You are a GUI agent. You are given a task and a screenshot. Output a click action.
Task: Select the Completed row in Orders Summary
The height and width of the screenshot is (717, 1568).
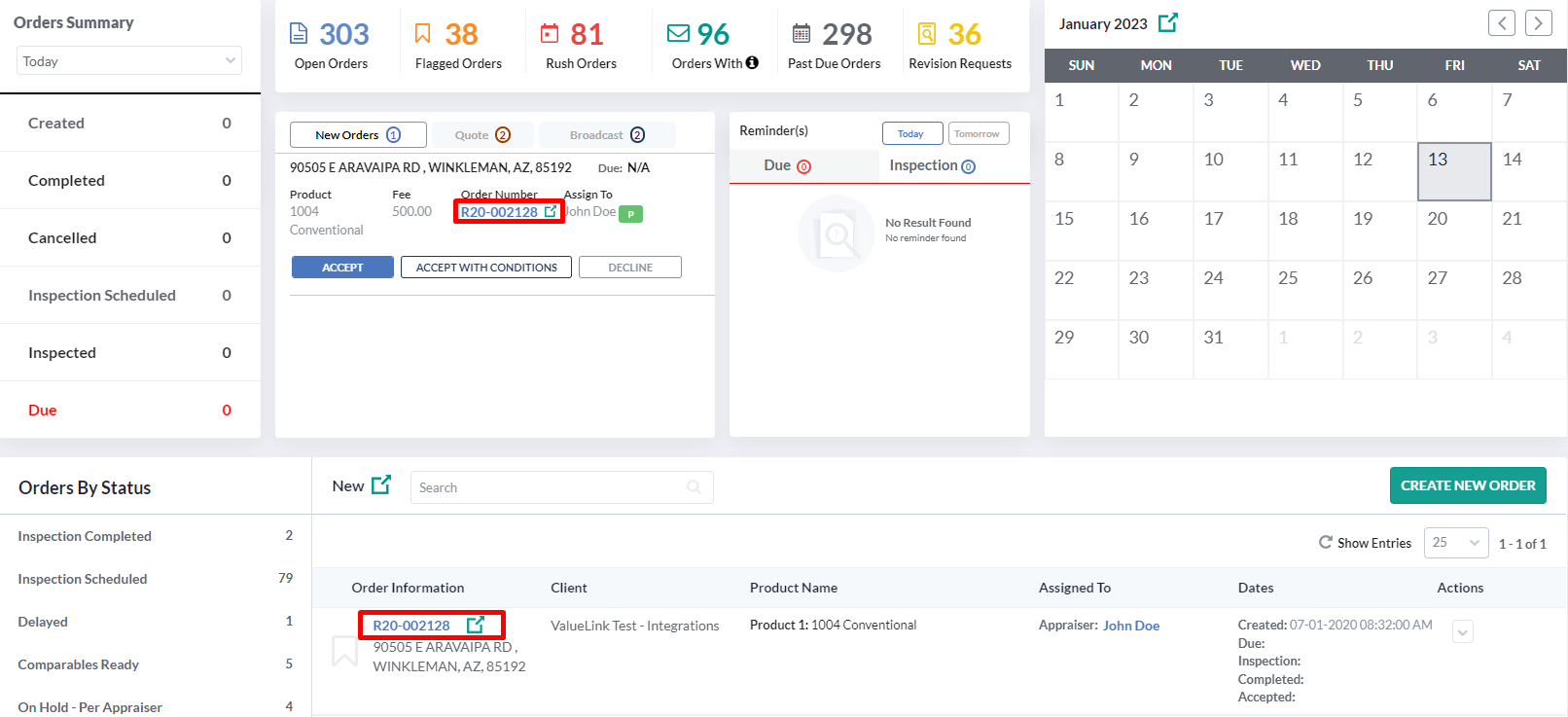click(130, 181)
